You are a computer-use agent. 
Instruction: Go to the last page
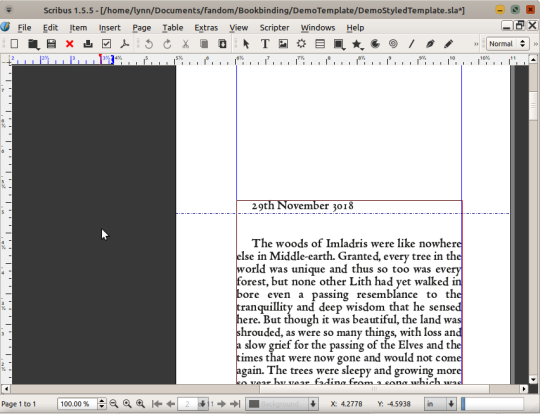(x=235, y=404)
